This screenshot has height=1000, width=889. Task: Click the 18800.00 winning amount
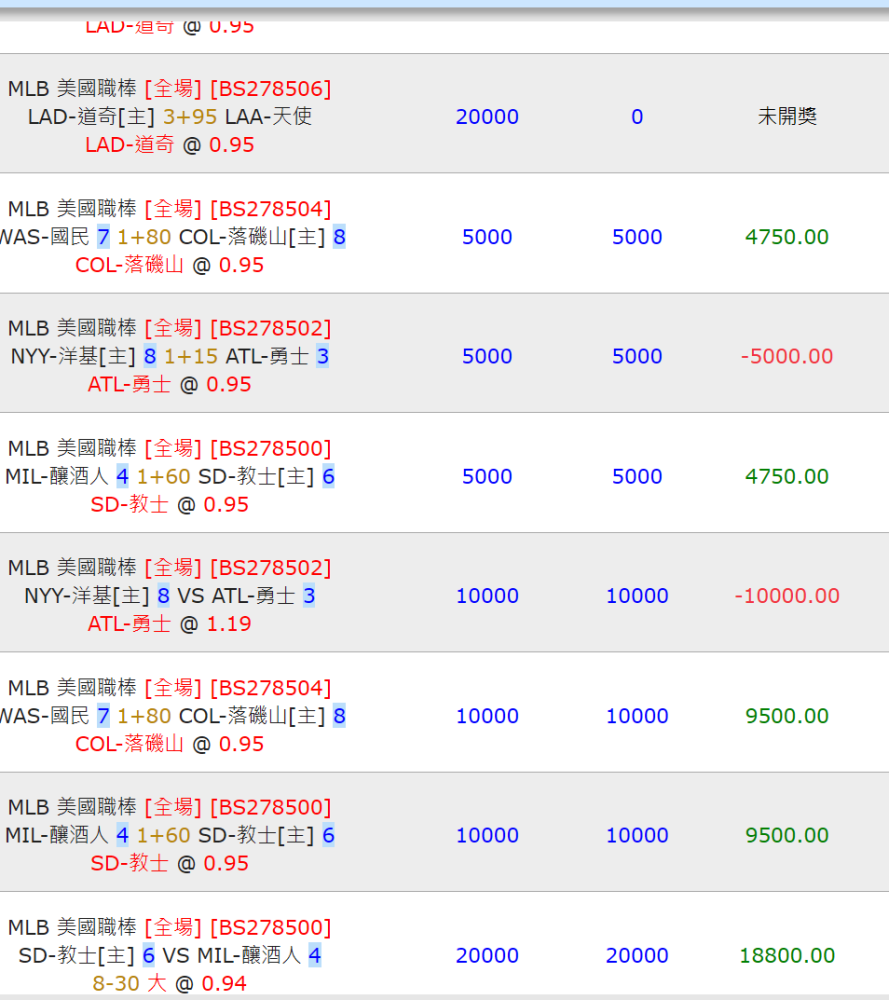[787, 955]
